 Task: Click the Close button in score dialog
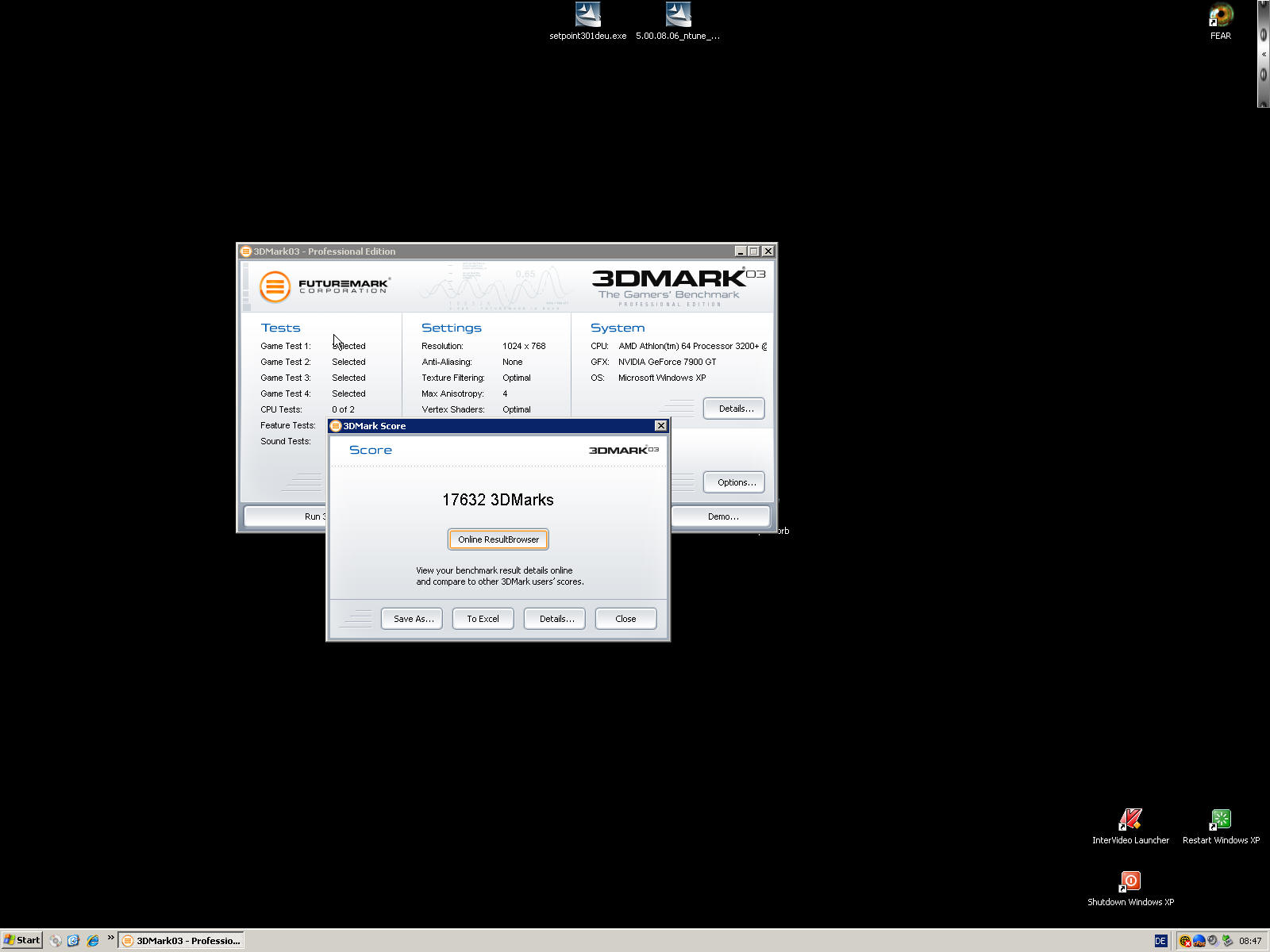click(625, 619)
